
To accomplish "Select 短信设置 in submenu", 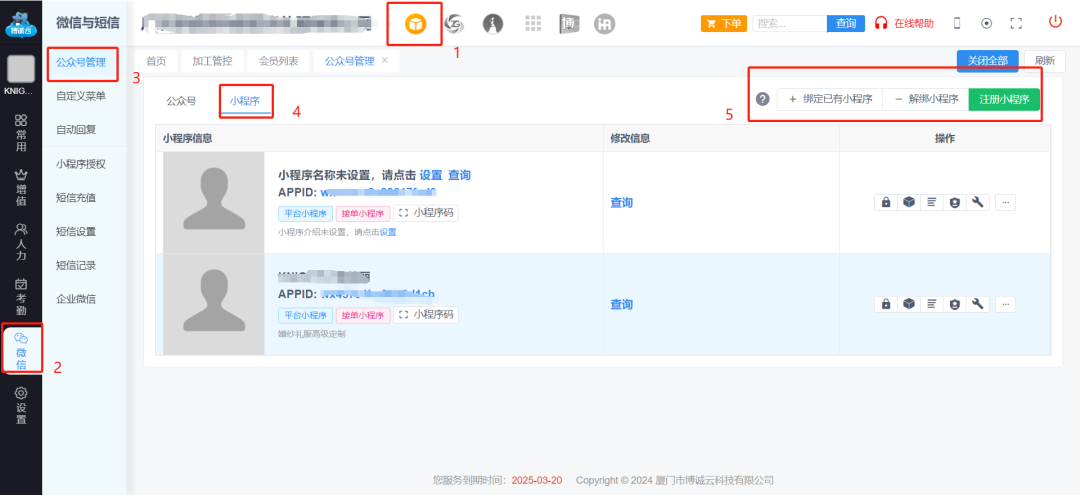I will 76,231.
